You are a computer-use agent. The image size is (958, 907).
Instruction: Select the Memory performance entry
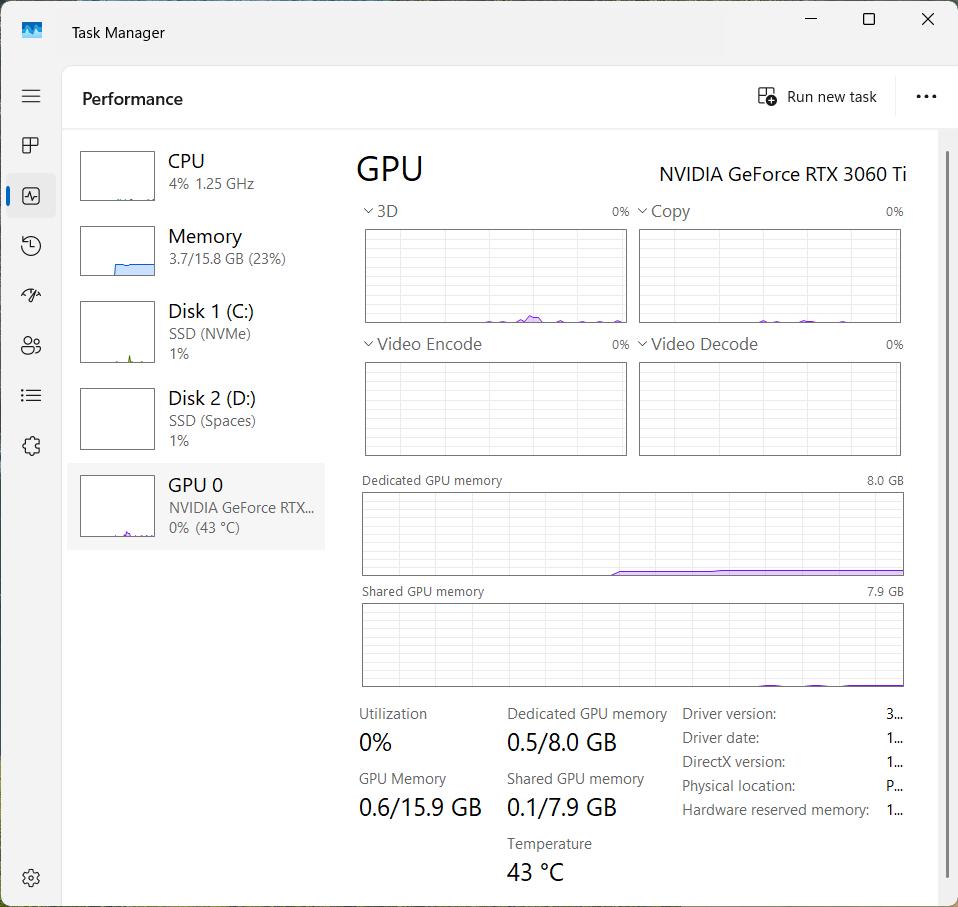(196, 251)
